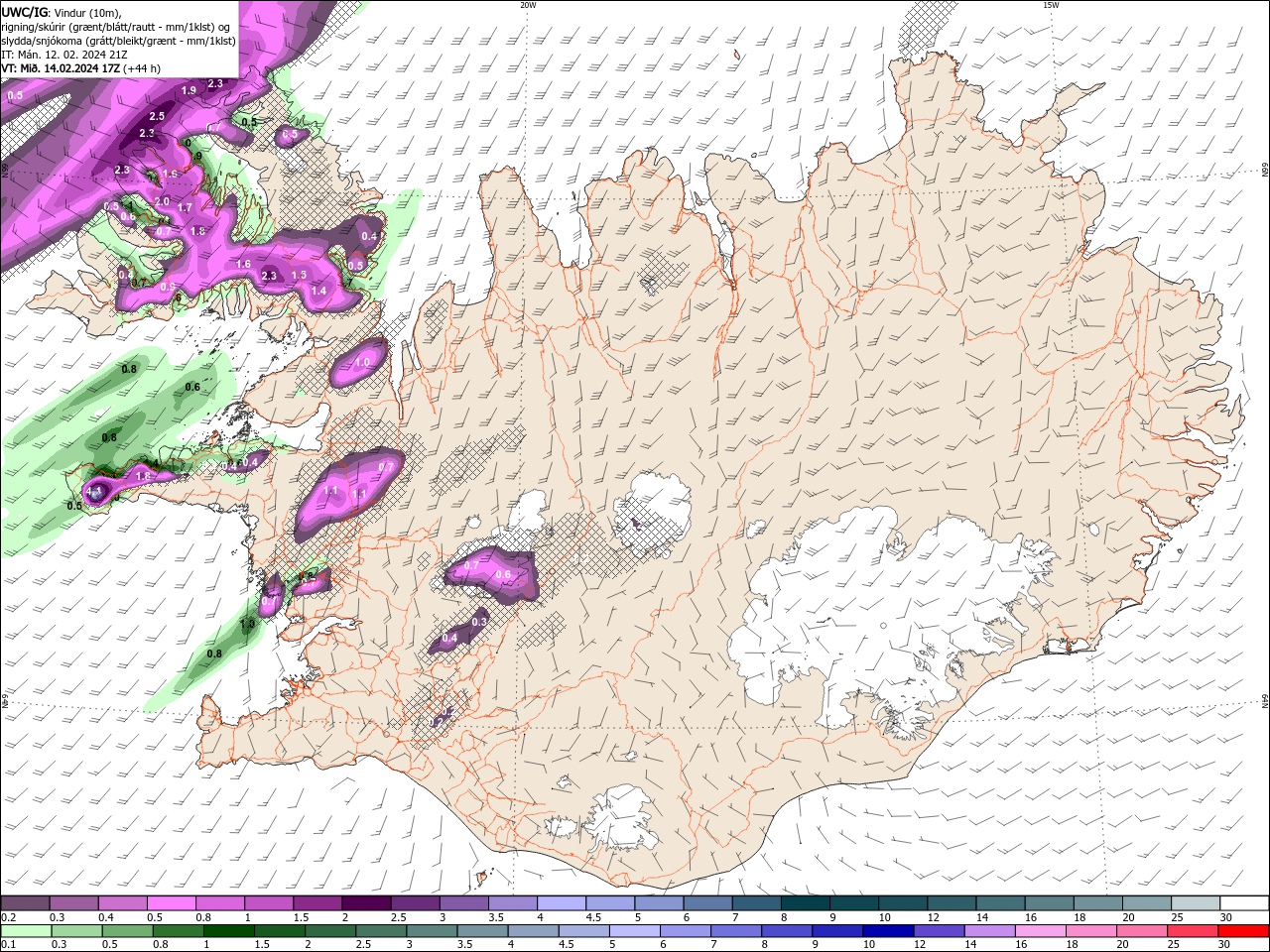Select snow scale swatch between 2 and 2.5

coord(365,902)
